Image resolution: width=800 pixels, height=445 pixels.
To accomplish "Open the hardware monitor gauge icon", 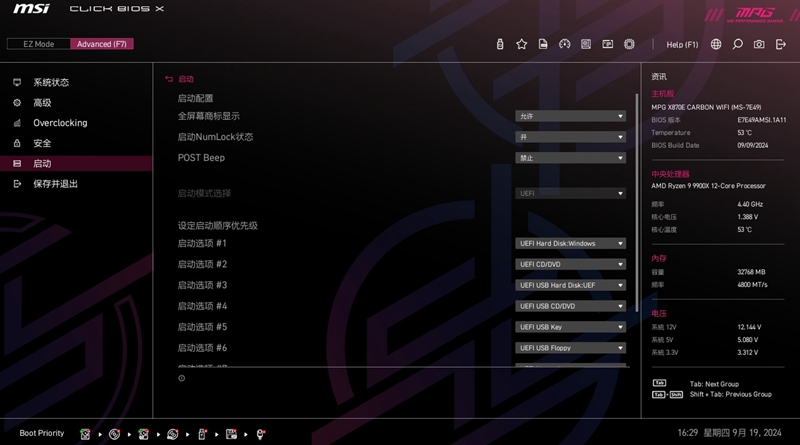I will (x=564, y=44).
